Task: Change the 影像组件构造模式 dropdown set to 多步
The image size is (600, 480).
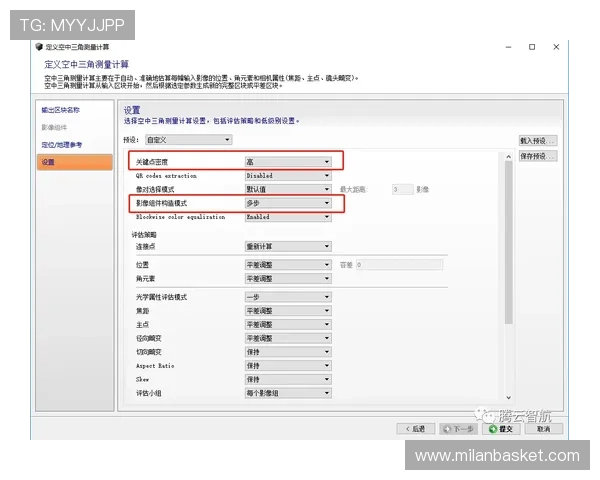Action: (288, 202)
